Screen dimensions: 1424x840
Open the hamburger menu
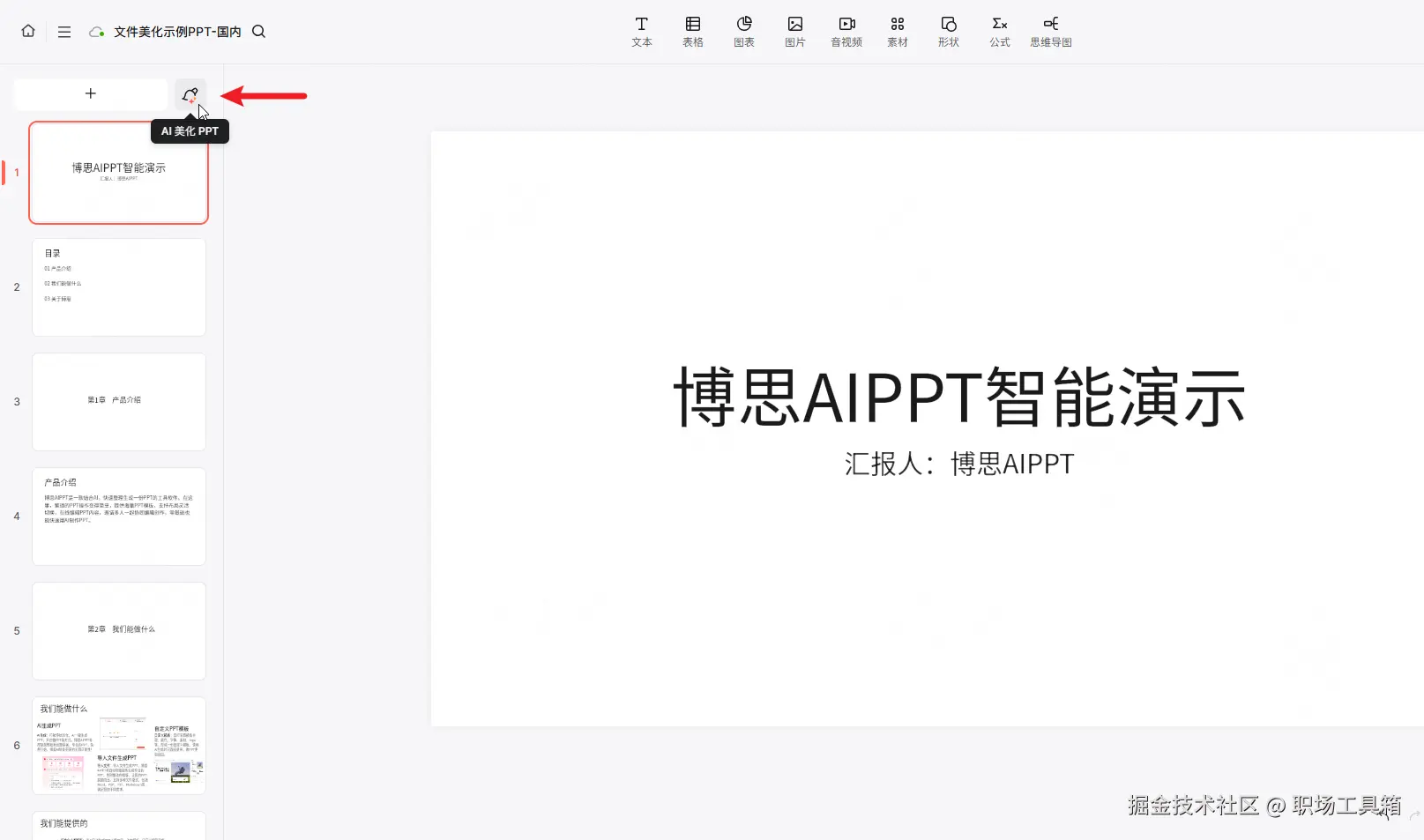click(64, 32)
